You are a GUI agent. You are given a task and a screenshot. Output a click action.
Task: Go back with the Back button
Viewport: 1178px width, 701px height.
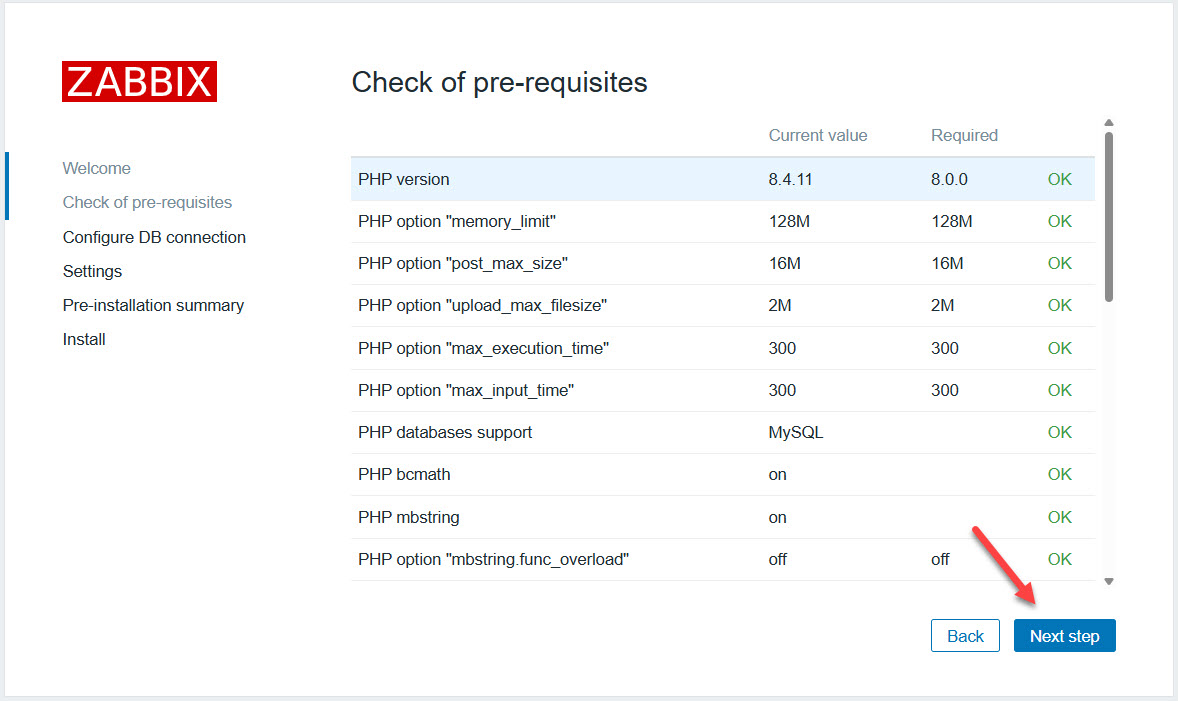[x=965, y=636]
